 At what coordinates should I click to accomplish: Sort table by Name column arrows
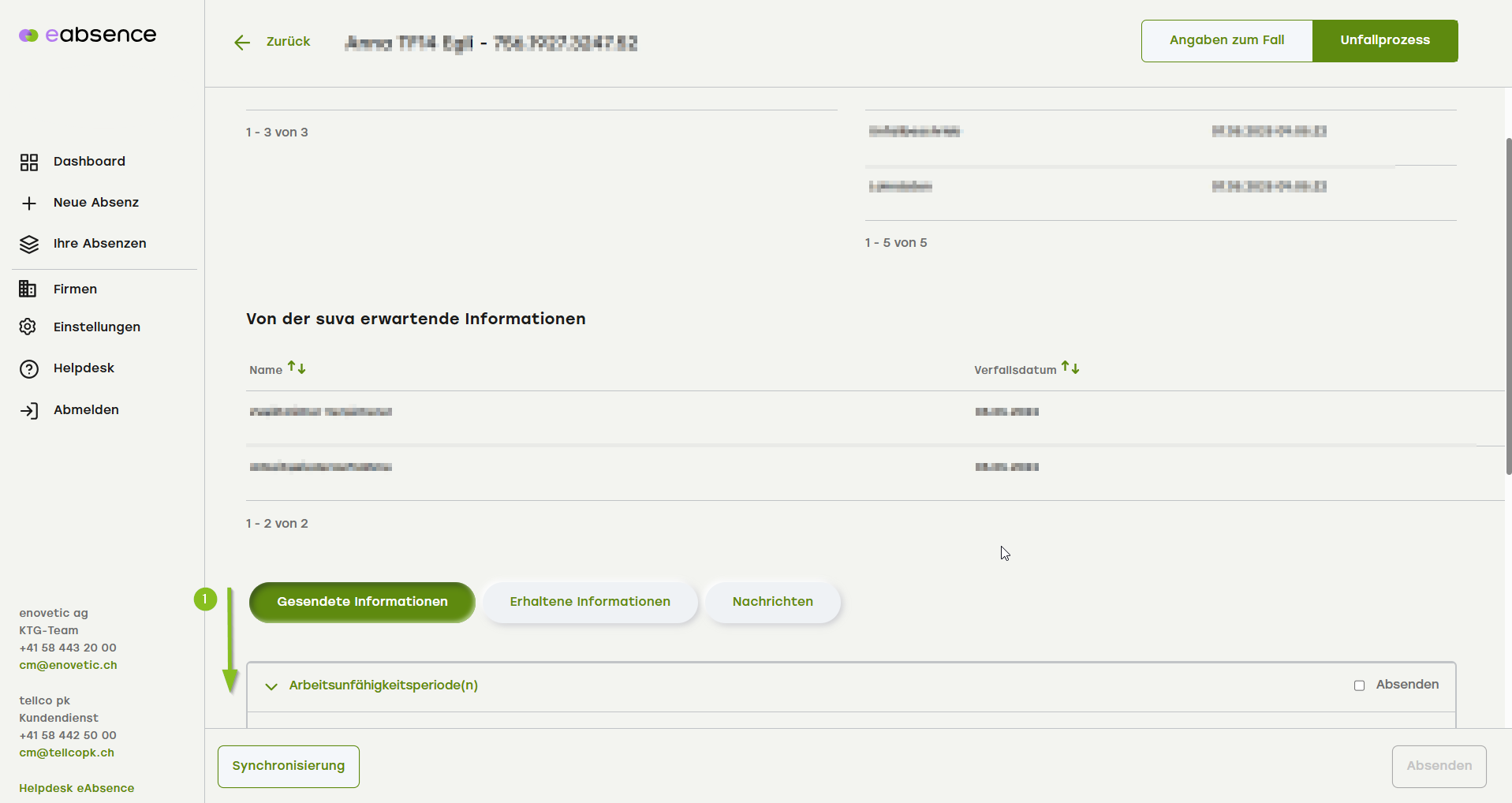tap(297, 368)
